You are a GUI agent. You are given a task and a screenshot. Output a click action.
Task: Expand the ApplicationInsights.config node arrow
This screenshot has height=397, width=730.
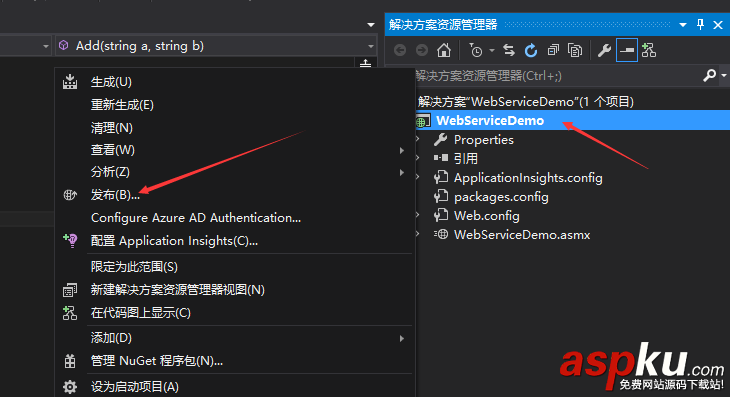pyautogui.click(x=418, y=177)
